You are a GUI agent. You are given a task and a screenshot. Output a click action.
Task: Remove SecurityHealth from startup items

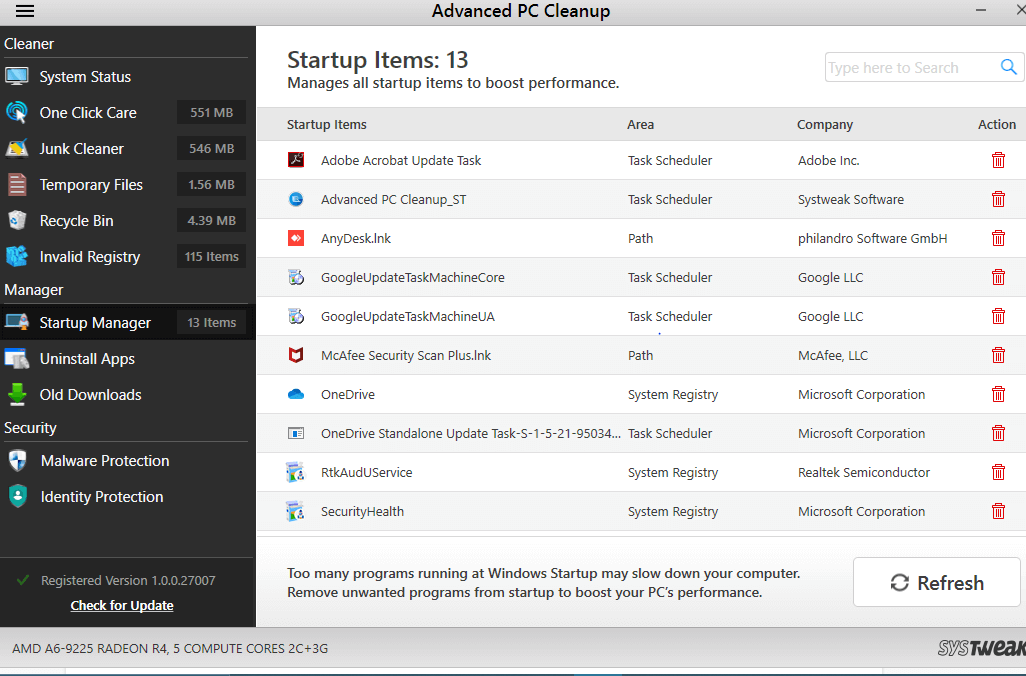click(x=998, y=511)
